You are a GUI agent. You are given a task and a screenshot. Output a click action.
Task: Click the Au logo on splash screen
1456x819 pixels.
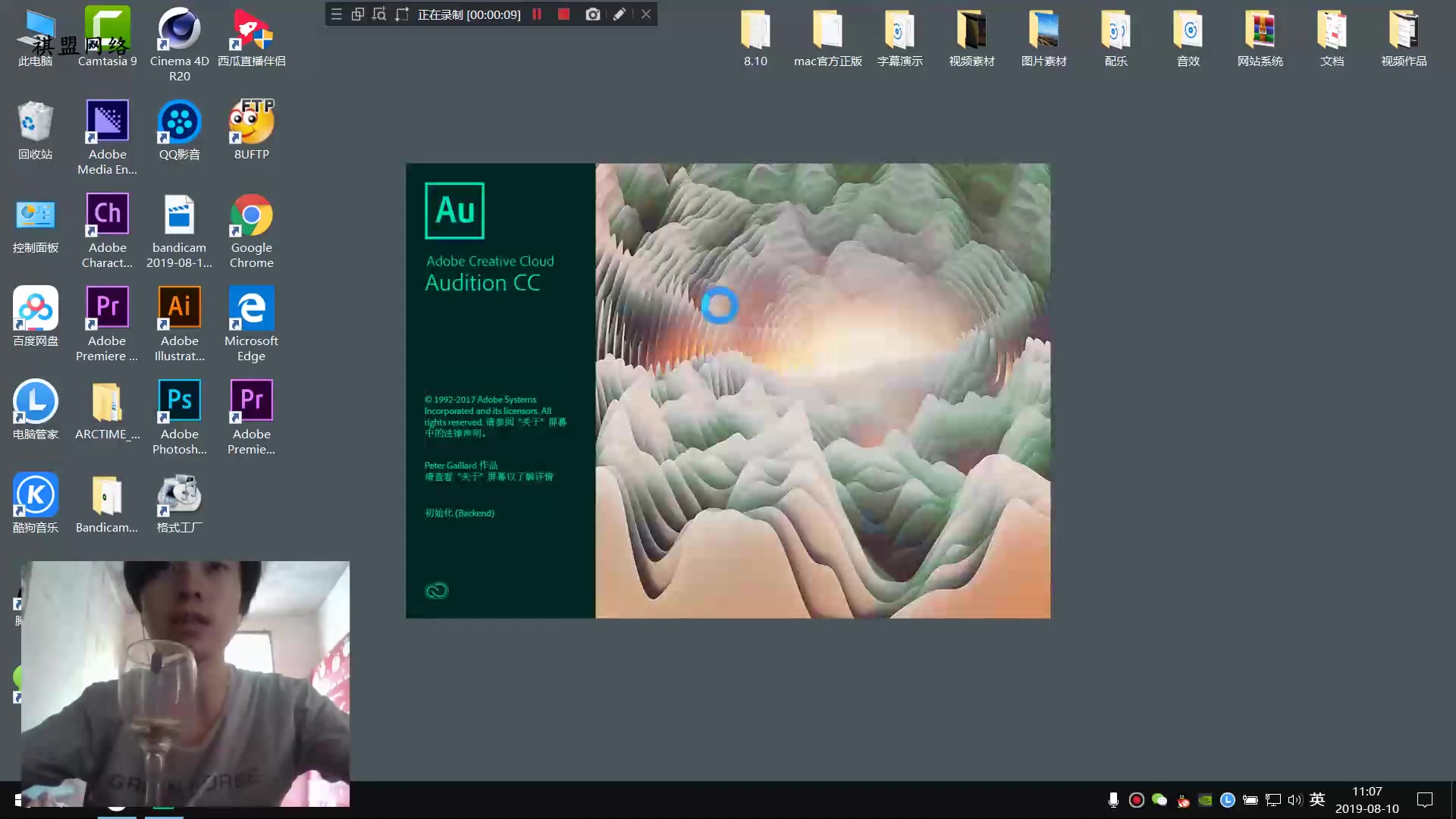pos(454,210)
